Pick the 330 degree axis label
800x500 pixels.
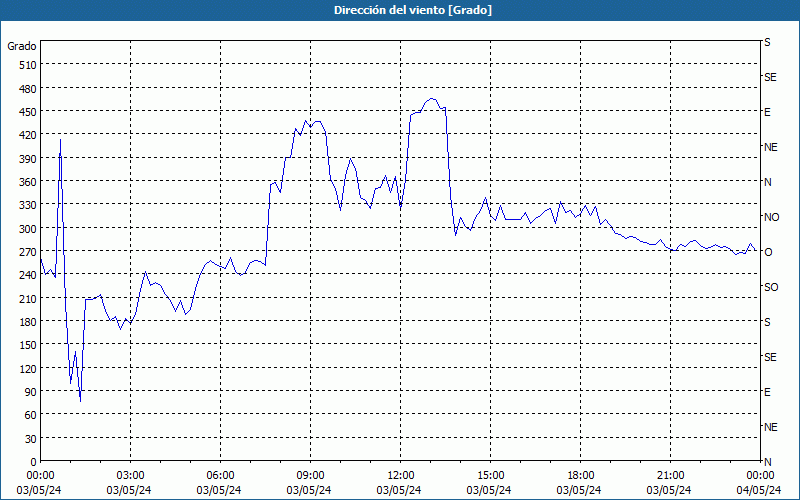pyautogui.click(x=29, y=205)
